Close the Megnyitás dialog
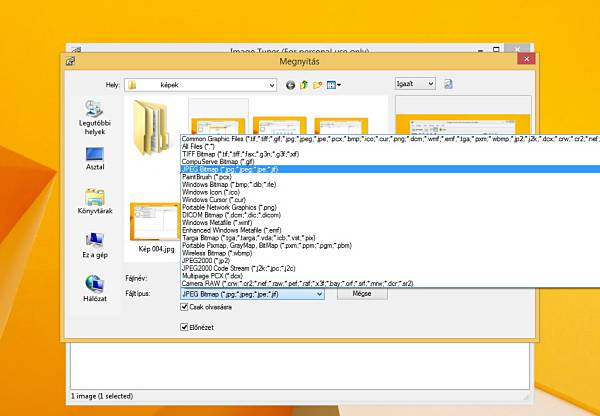Image resolution: width=600 pixels, height=416 pixels. pyautogui.click(x=526, y=59)
